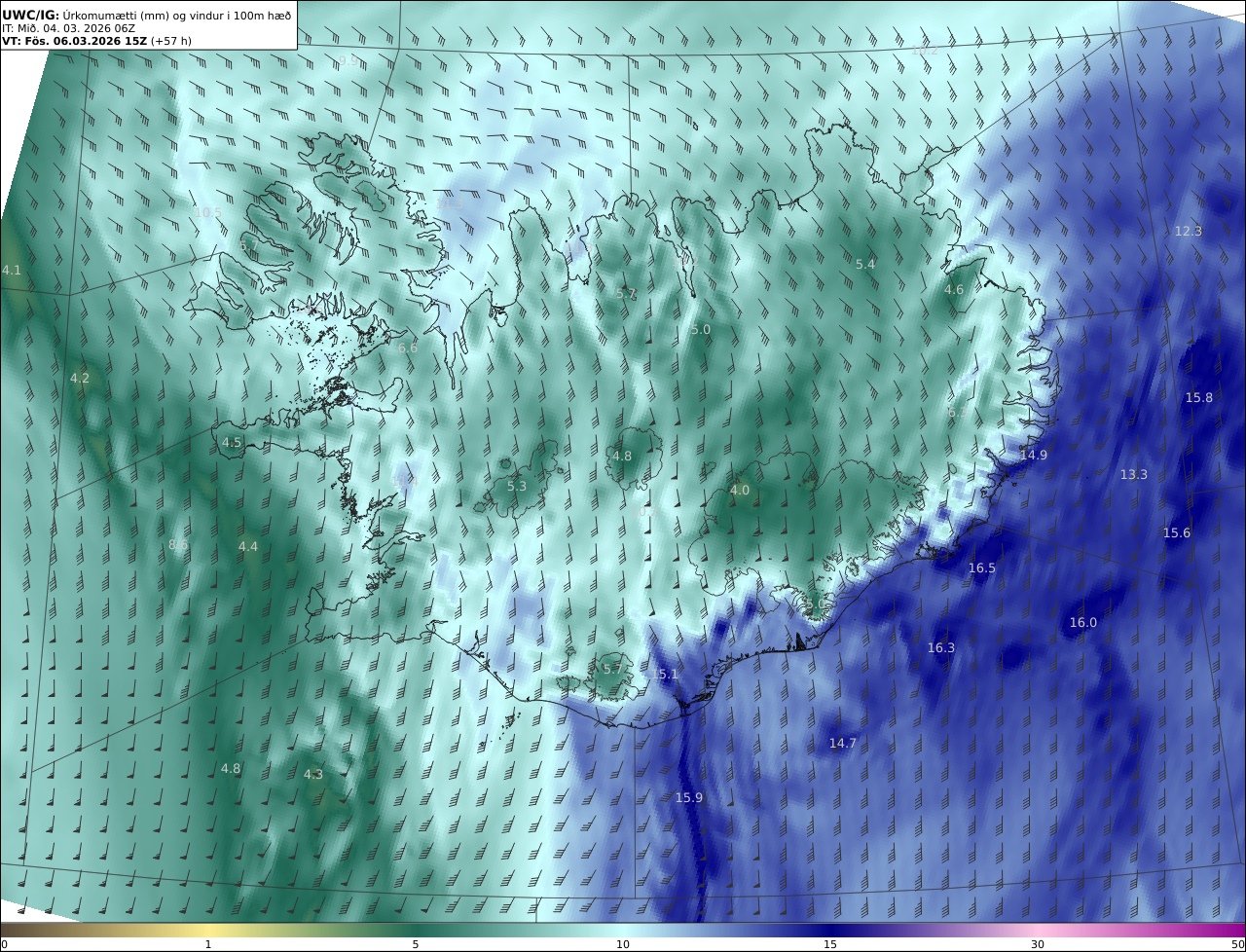
Task: Click the 4.4 value label
Action: (x=248, y=547)
